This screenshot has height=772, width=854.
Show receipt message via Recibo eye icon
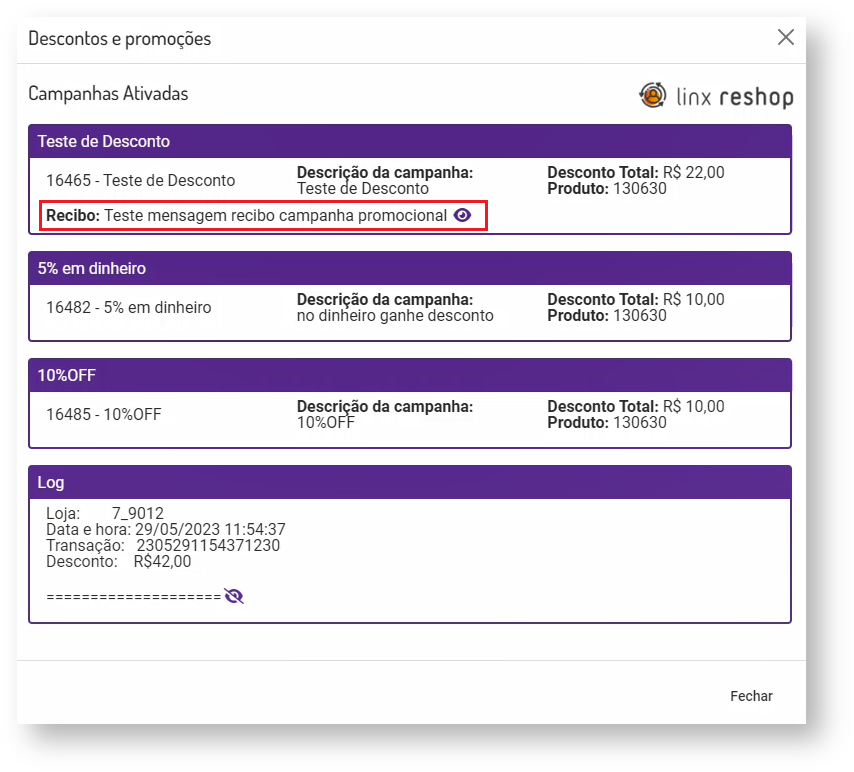tap(462, 215)
